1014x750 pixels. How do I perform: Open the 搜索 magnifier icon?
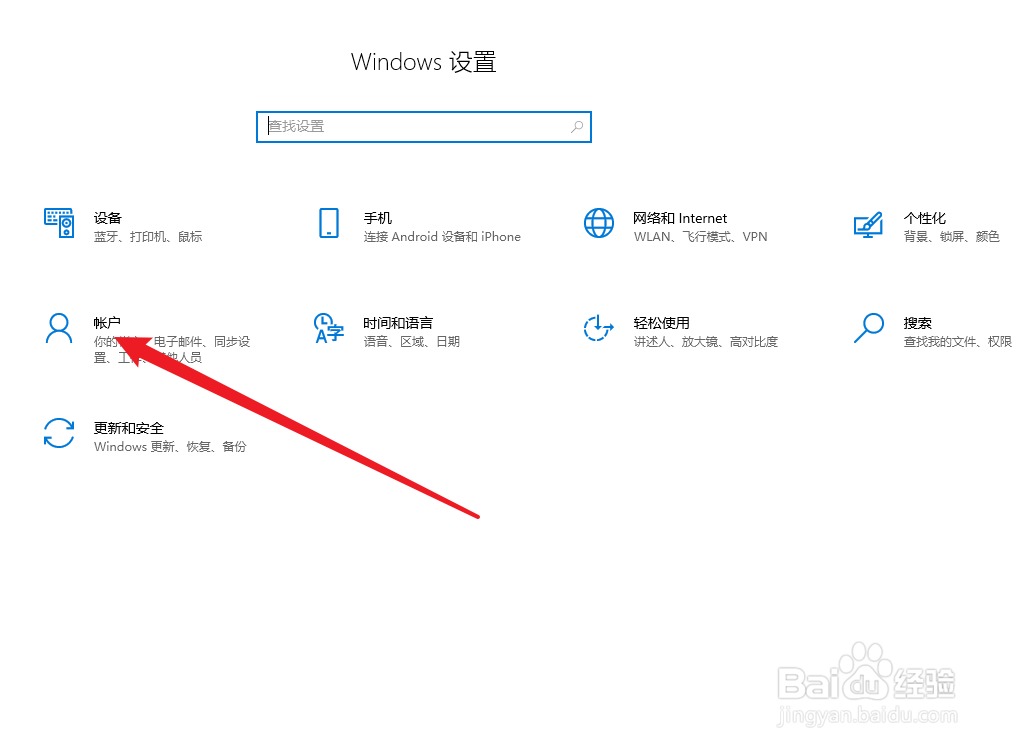point(868,328)
